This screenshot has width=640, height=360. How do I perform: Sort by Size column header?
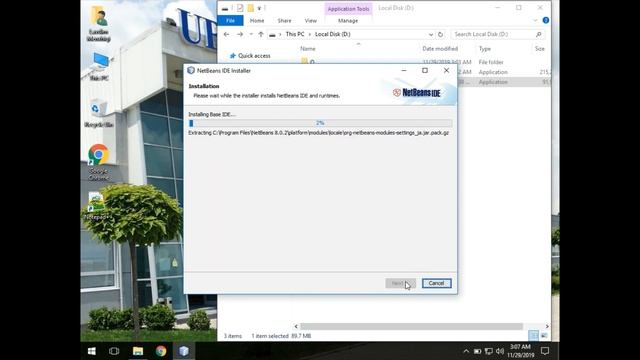pos(540,49)
